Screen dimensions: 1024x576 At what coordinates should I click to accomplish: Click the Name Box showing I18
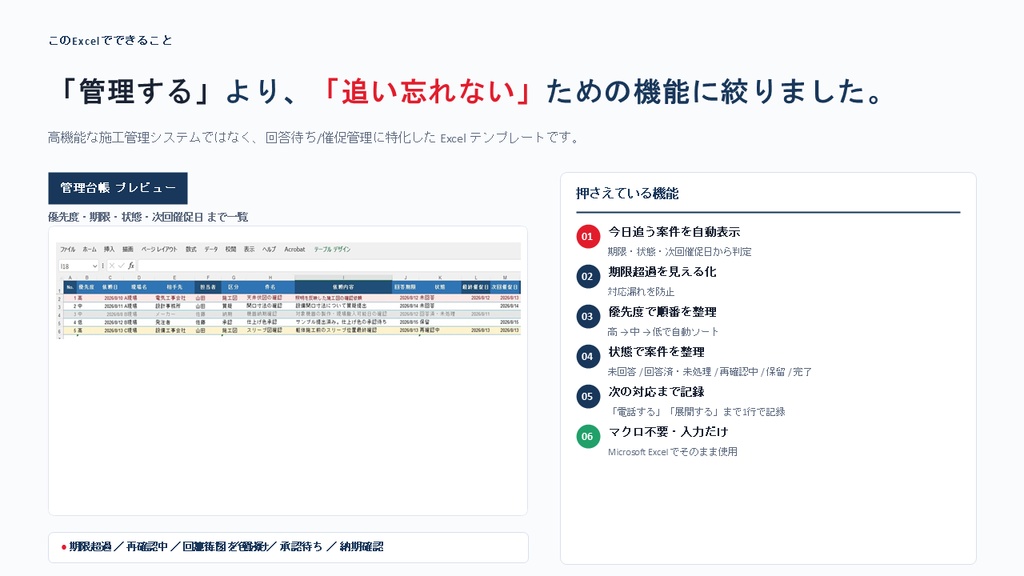pos(79,266)
